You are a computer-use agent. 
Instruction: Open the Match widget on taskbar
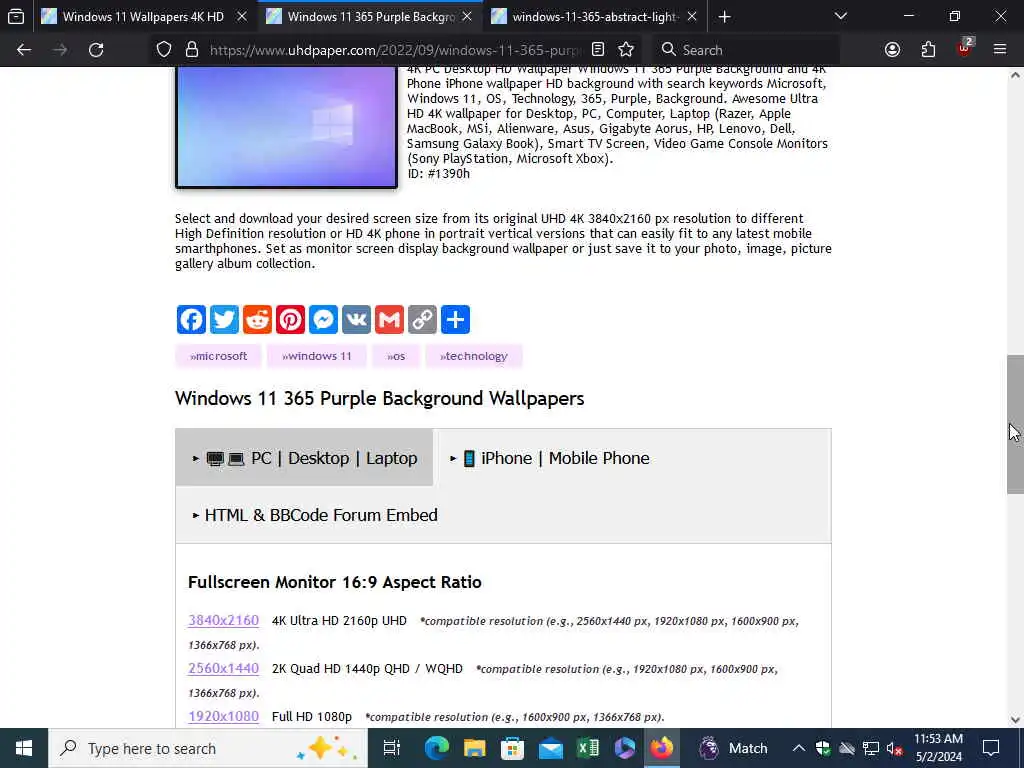(734, 748)
